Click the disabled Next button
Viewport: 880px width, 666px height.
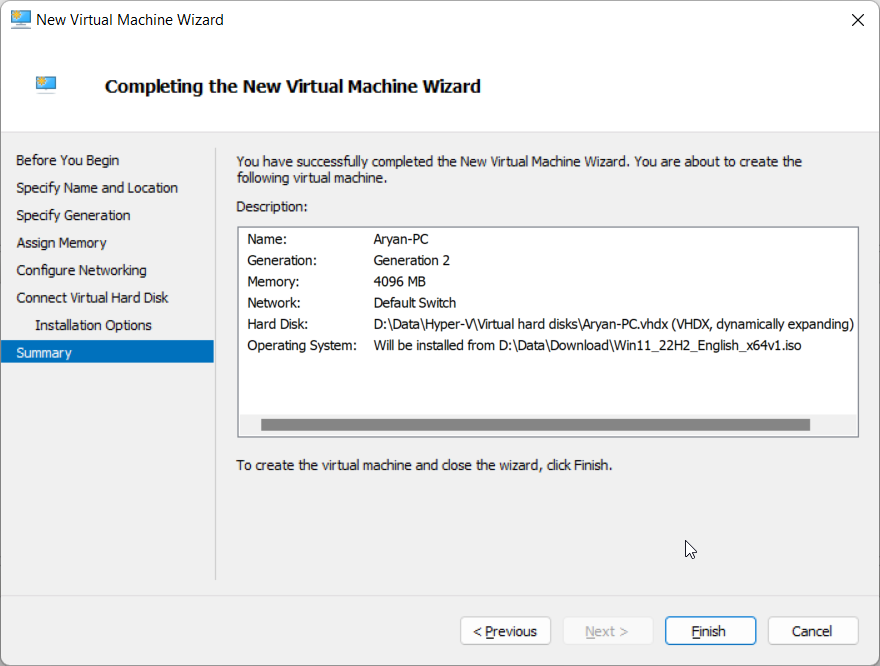[x=607, y=631]
